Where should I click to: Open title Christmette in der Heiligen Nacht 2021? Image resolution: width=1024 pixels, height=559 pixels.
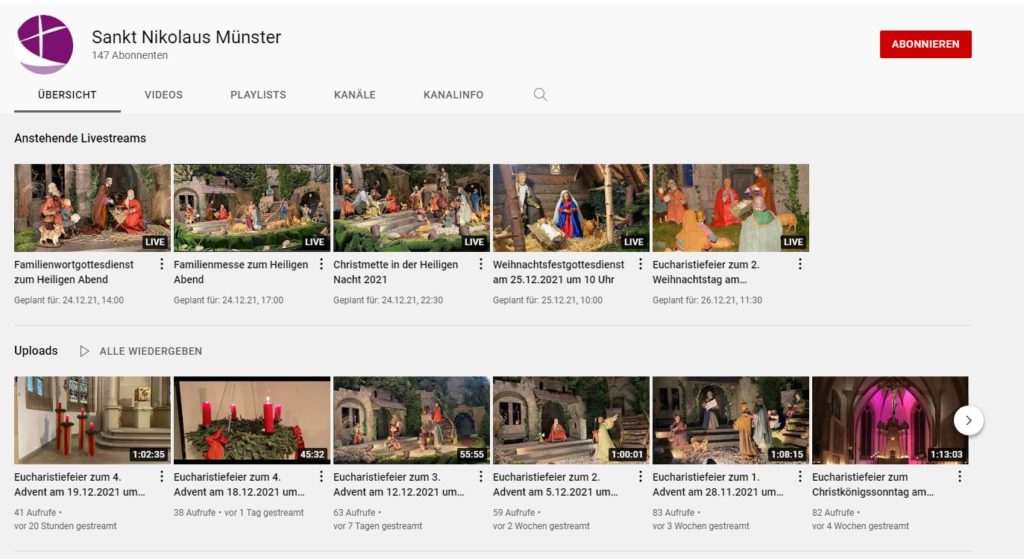point(395,272)
